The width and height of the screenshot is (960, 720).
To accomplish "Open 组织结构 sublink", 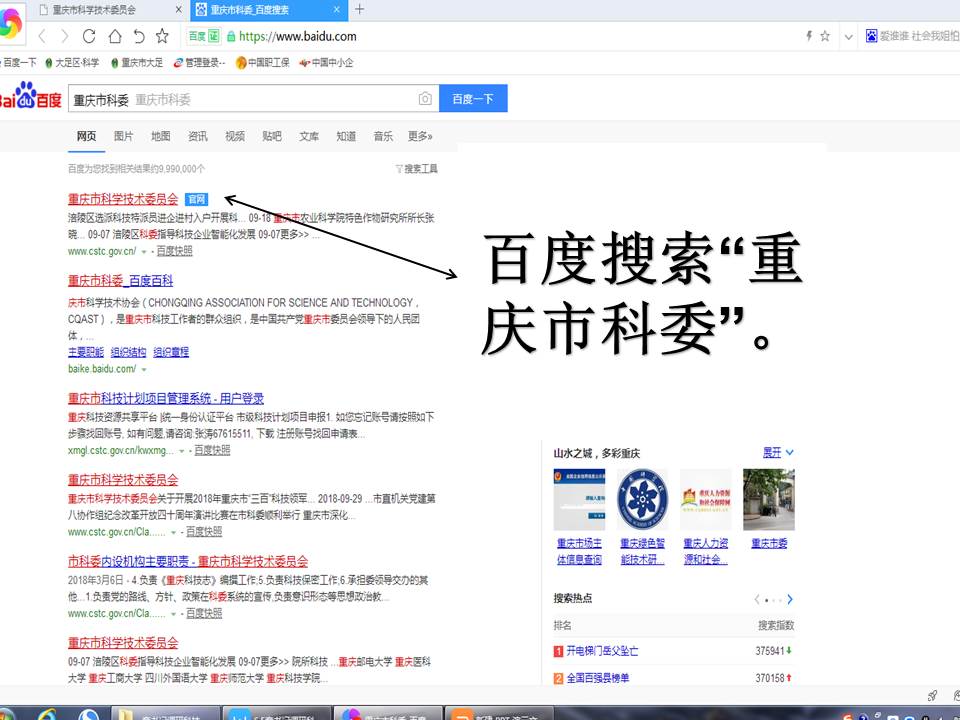I will coord(129,352).
